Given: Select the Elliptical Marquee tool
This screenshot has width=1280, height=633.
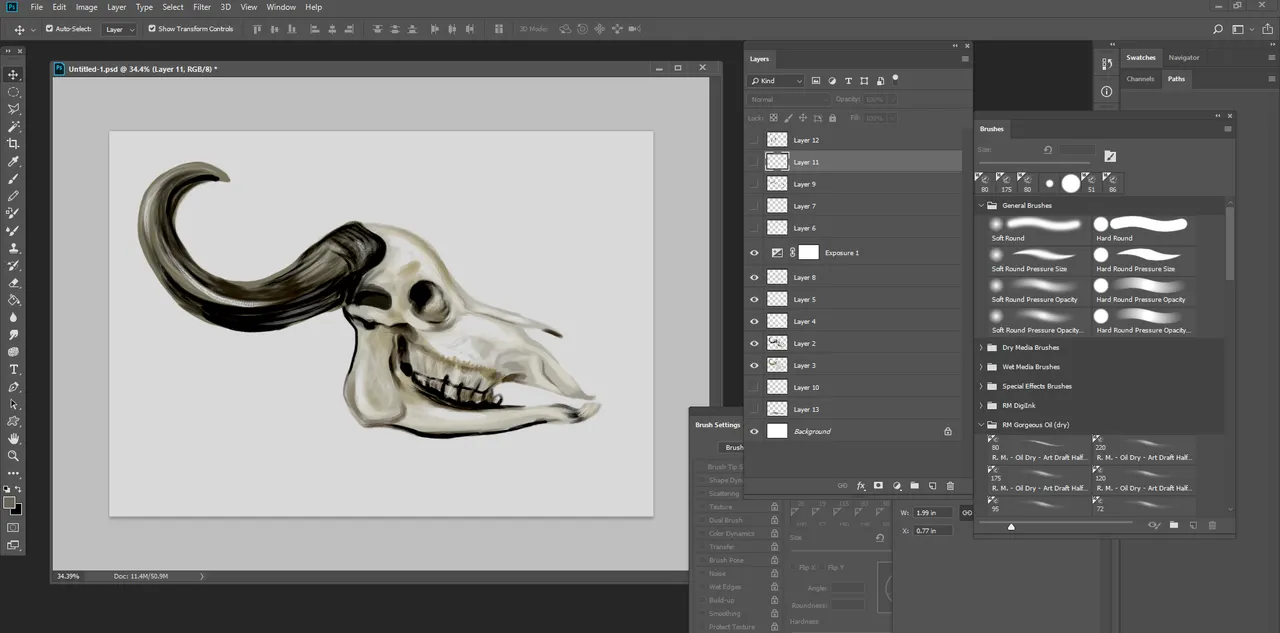Looking at the screenshot, I should 14,92.
